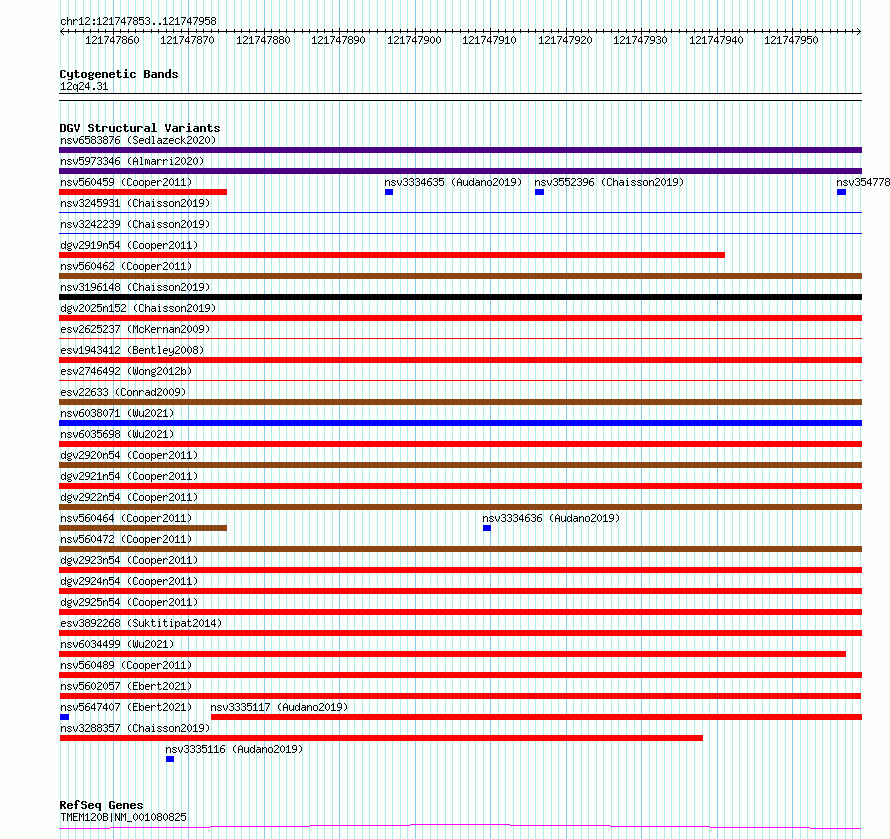Screen dimensions: 890x839
Task: Click the red bar below the nsv560459 label
Action: point(143,192)
